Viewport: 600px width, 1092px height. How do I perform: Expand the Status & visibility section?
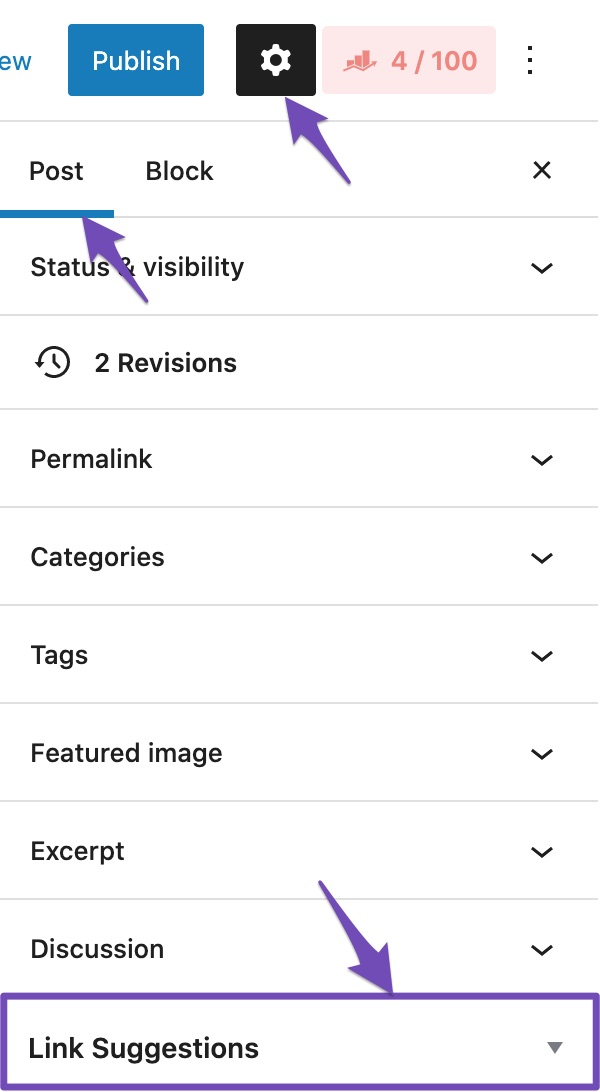pyautogui.click(x=300, y=267)
